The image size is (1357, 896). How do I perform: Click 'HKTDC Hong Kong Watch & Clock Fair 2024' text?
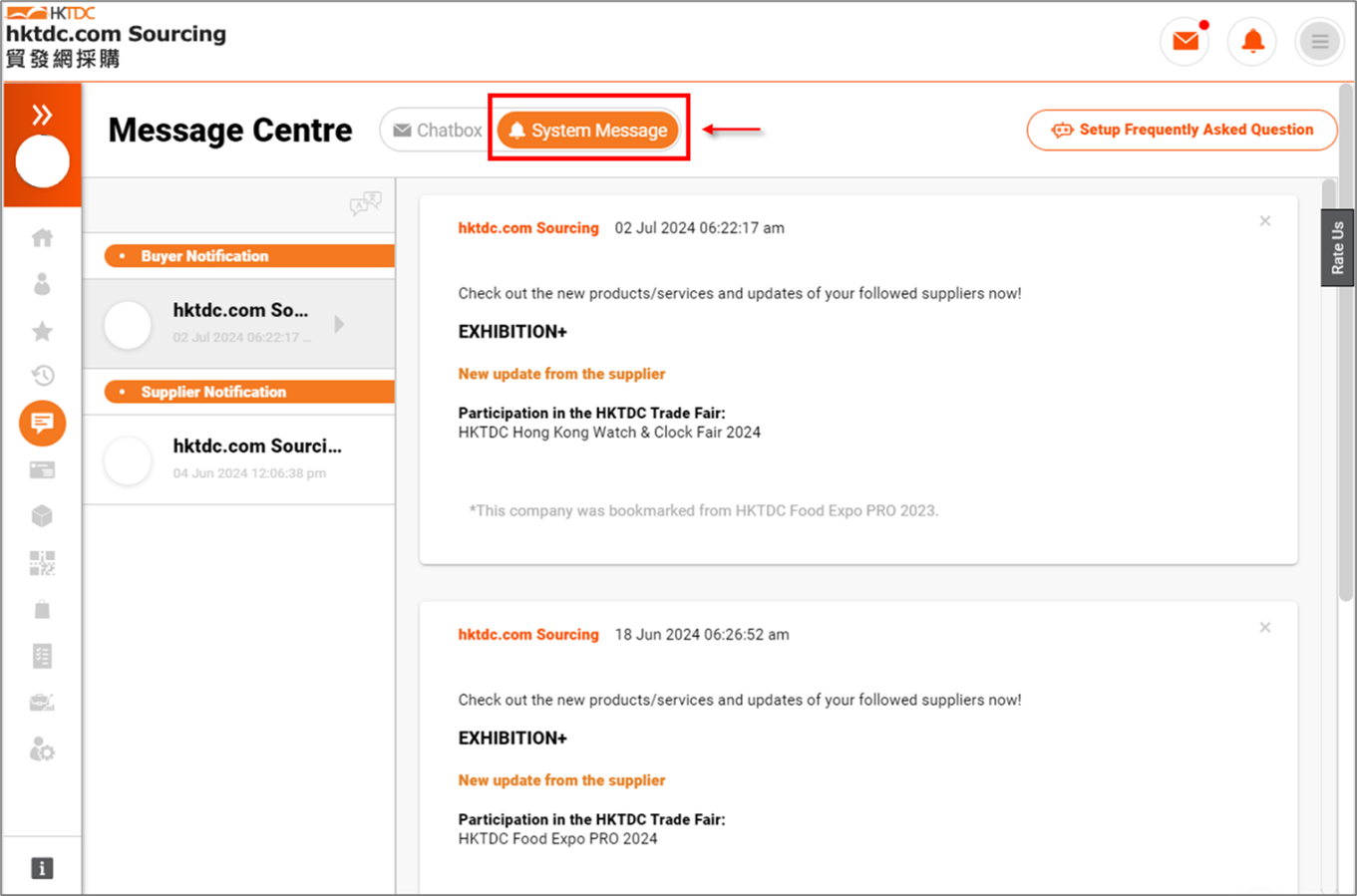(x=609, y=433)
